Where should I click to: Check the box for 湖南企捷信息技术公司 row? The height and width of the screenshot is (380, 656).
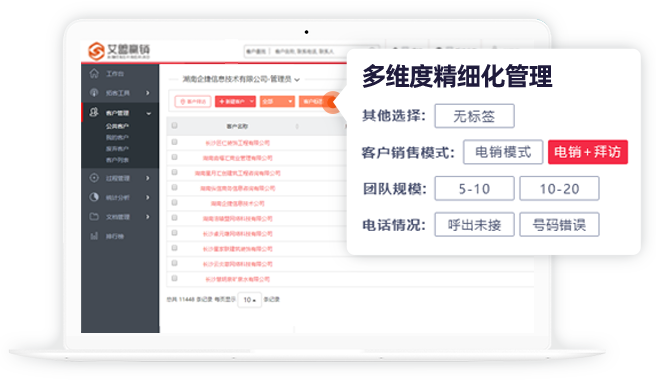click(x=174, y=203)
